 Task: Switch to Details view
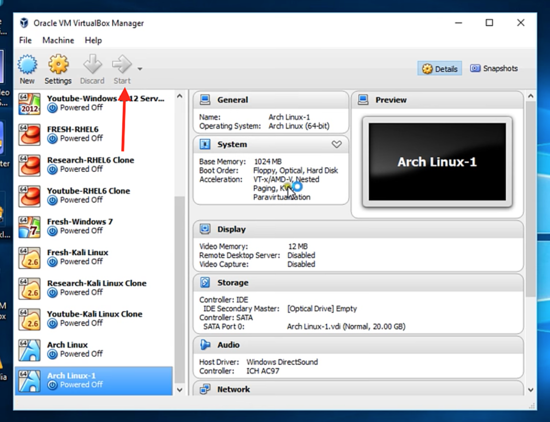pos(440,68)
